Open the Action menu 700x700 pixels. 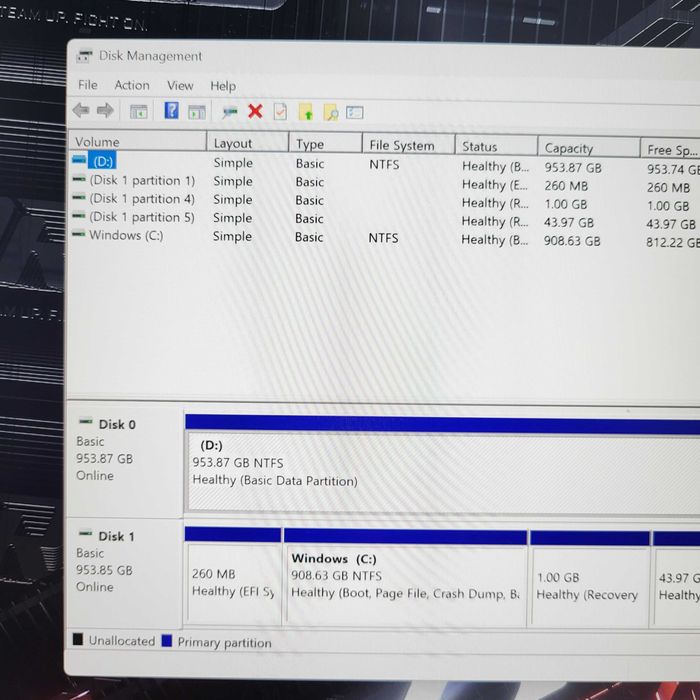coord(132,85)
